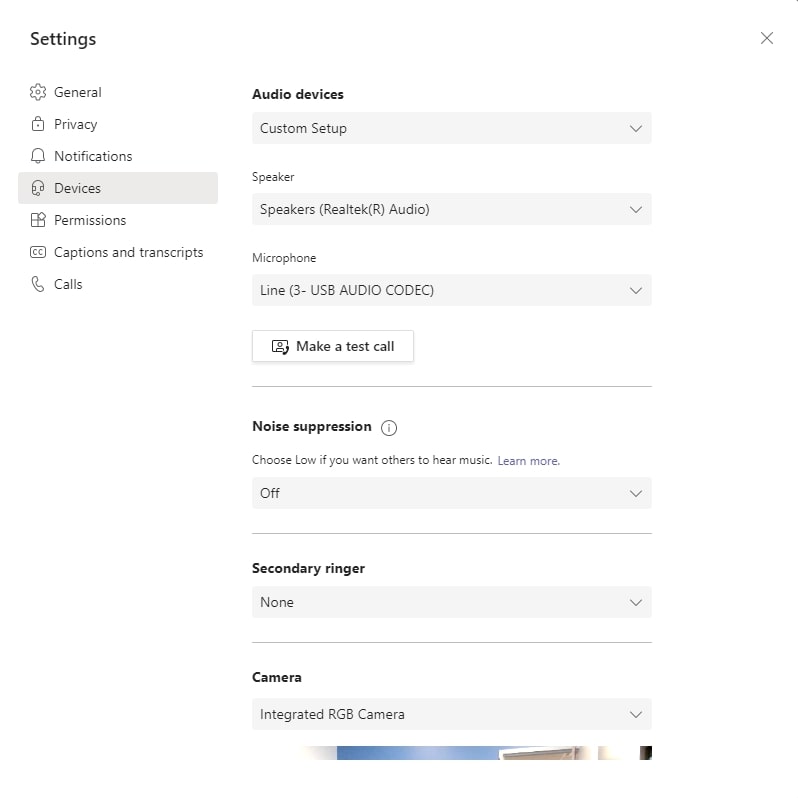Close the Settings dialog
The image size is (798, 798).
766,38
